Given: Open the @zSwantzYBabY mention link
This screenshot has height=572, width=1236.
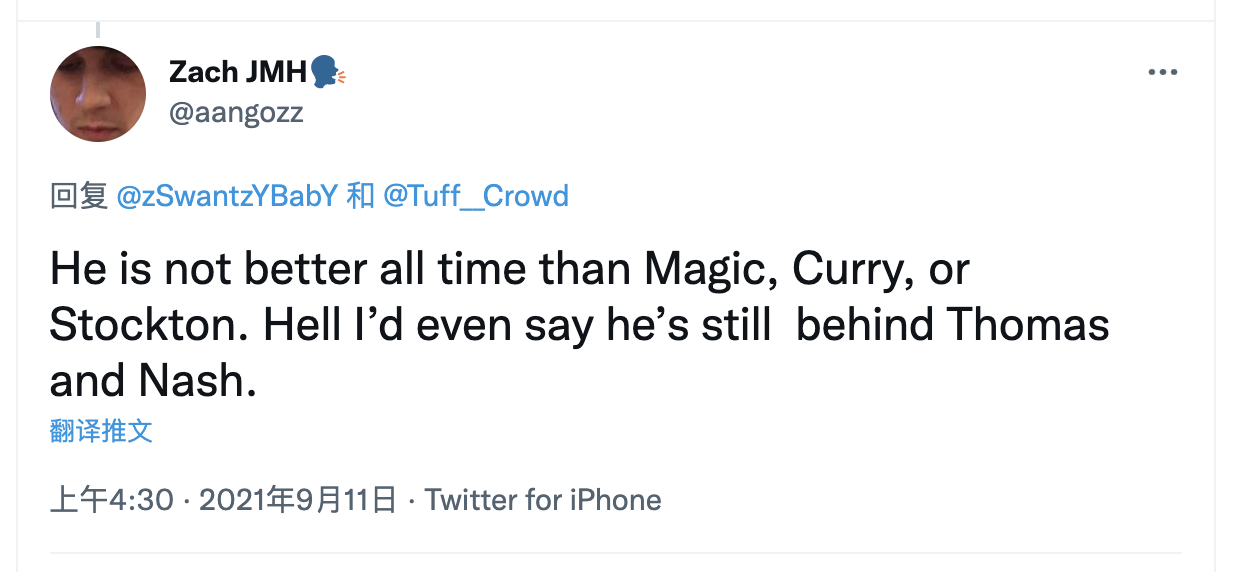Looking at the screenshot, I should pyautogui.click(x=227, y=195).
